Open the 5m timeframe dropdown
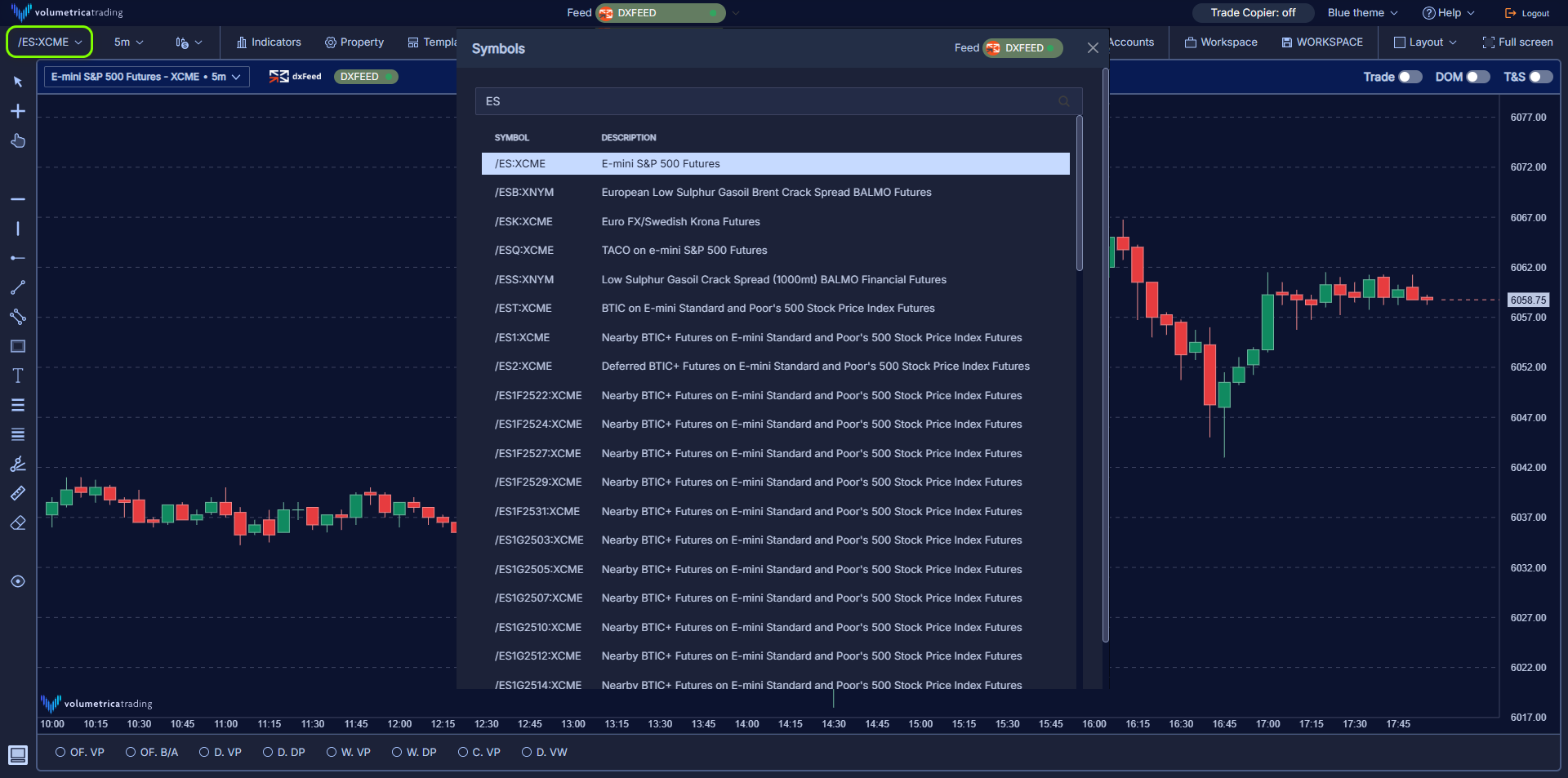1568x778 pixels. [x=129, y=42]
